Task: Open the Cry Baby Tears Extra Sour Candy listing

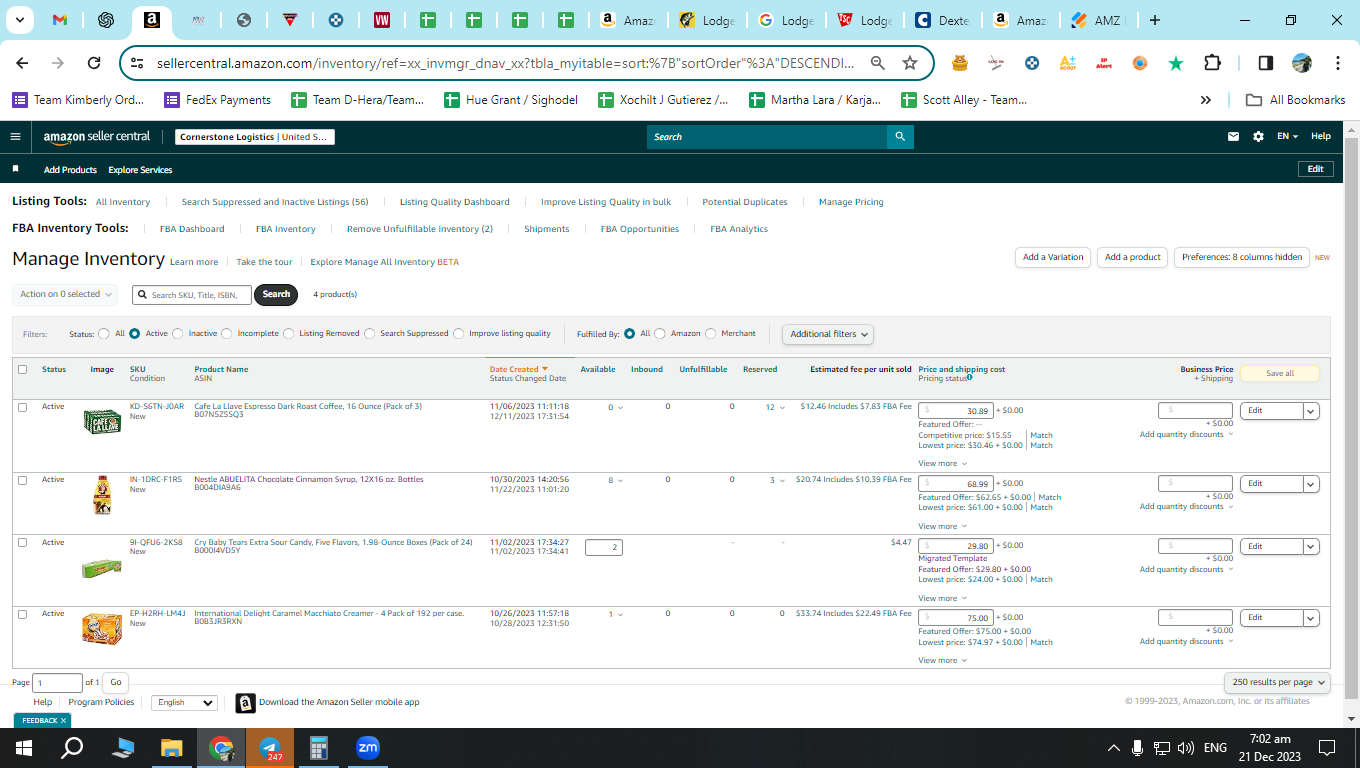Action: pos(333,543)
